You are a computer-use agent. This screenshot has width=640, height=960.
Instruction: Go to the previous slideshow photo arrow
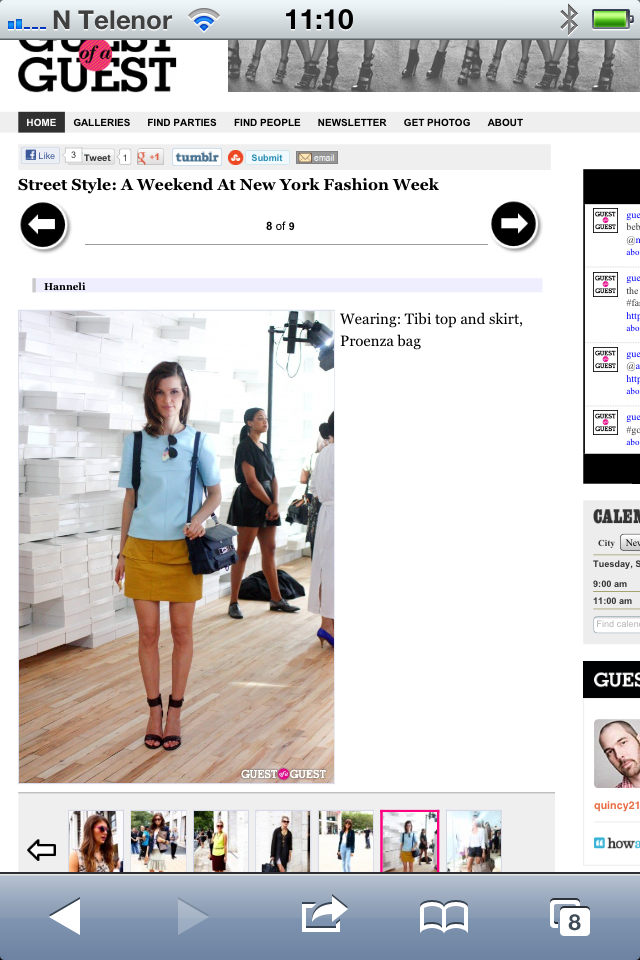coord(43,225)
